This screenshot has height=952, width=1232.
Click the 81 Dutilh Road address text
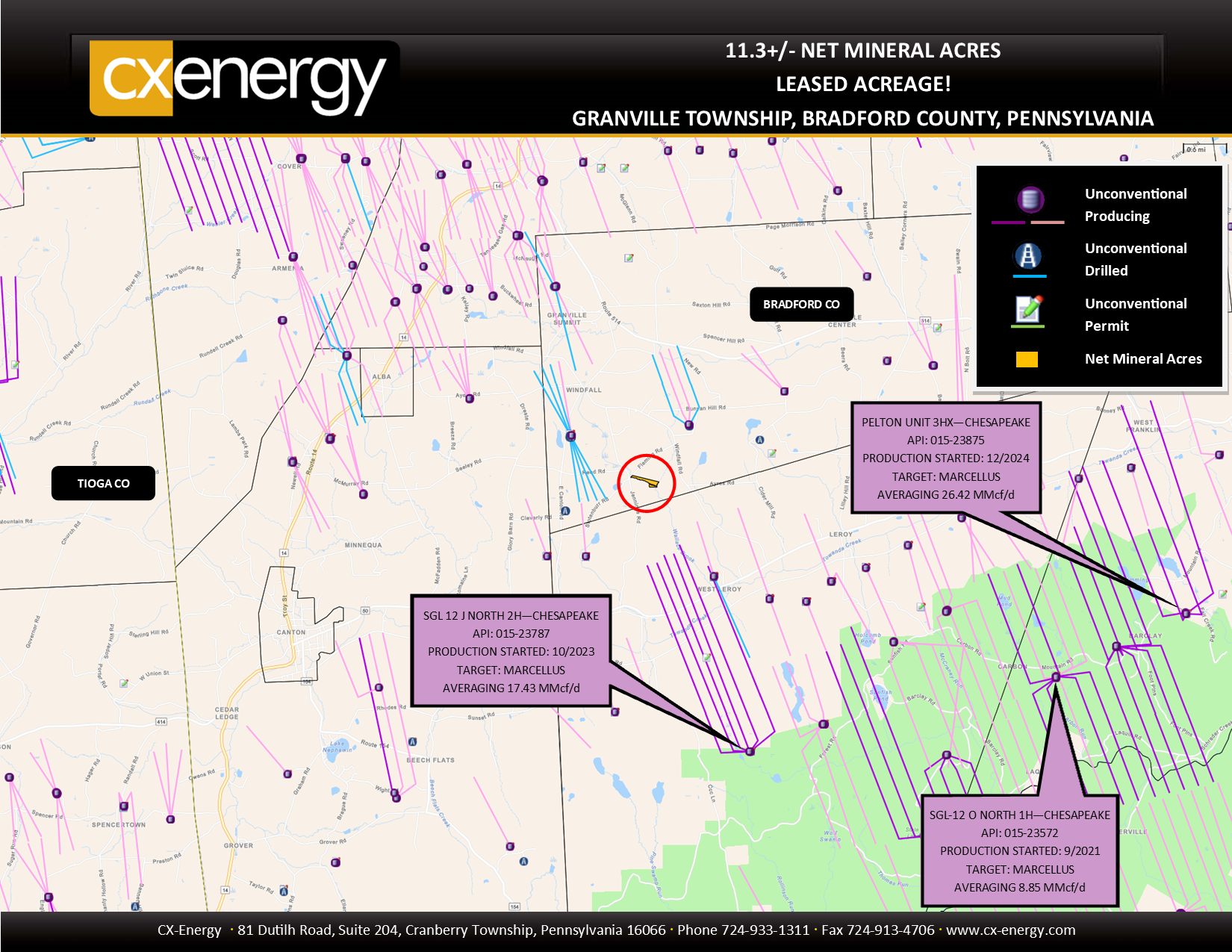click(x=452, y=930)
